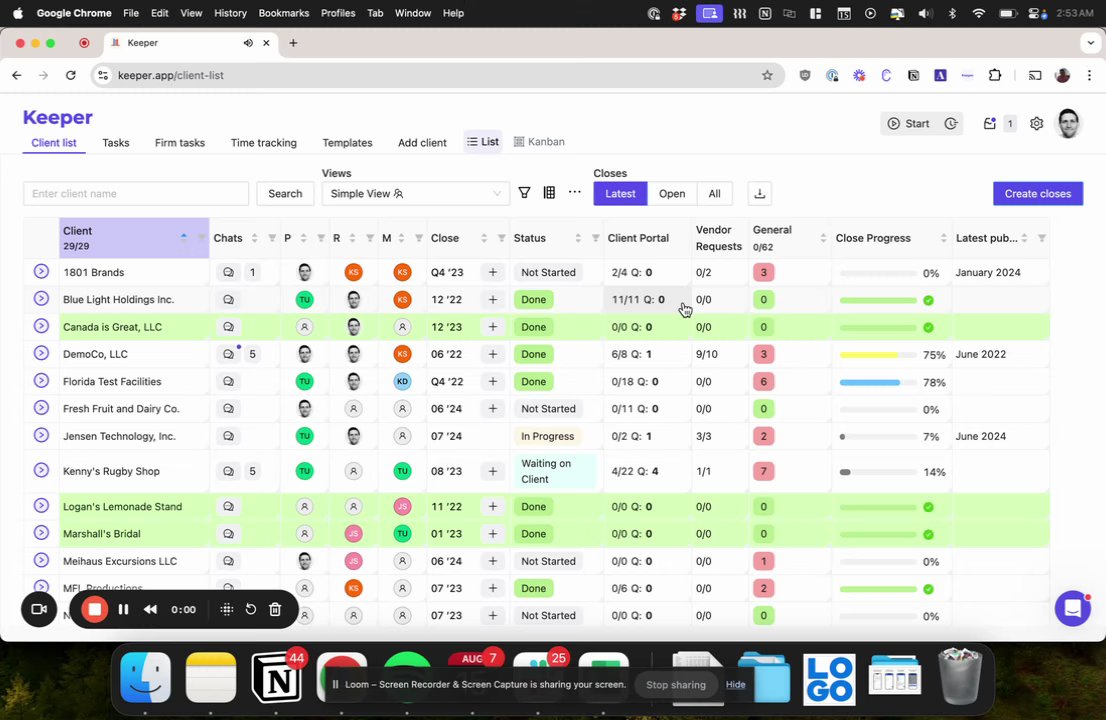Focus the Enter client name field
This screenshot has height=720, width=1106.
pyautogui.click(x=136, y=193)
